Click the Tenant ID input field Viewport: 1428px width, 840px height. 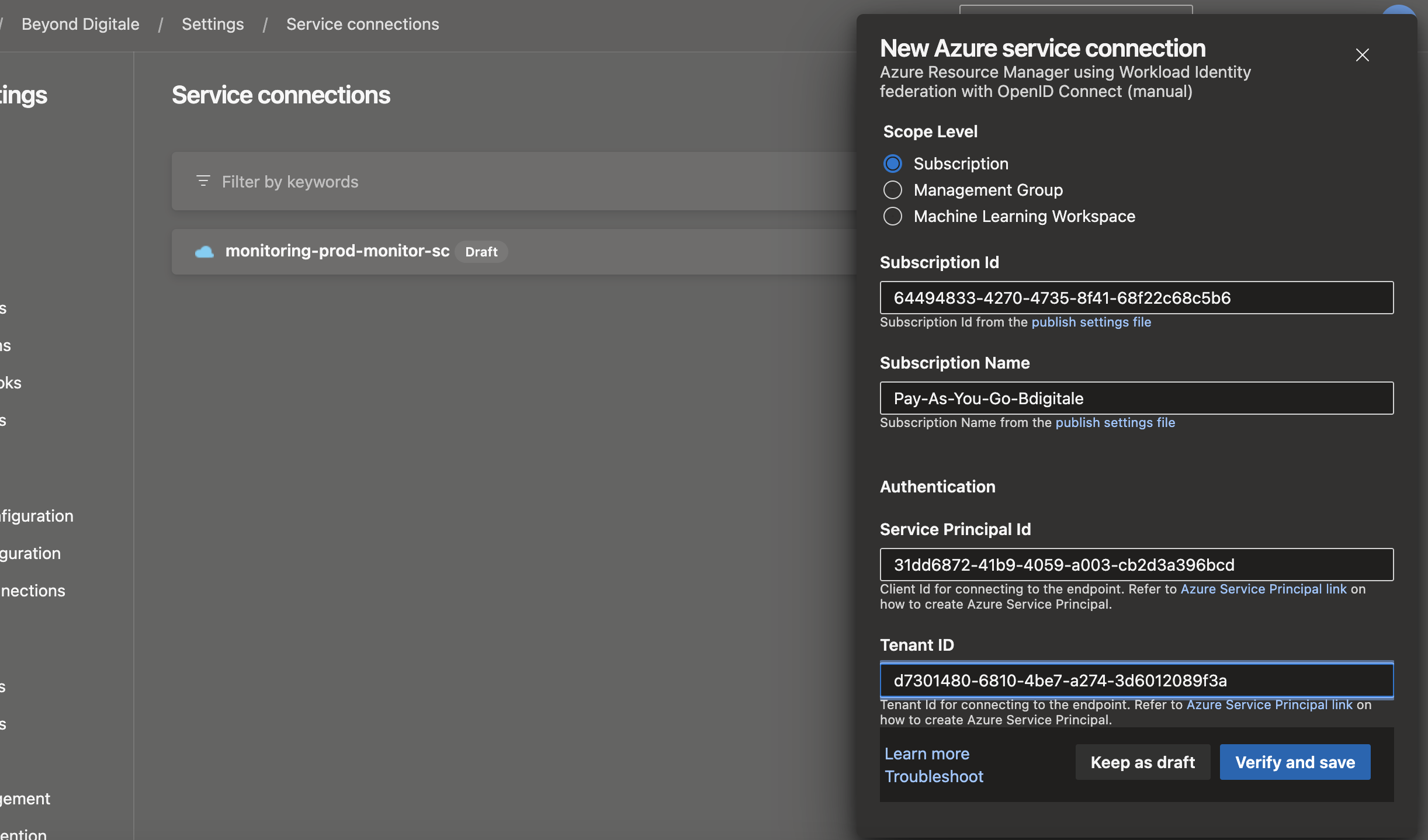tap(1136, 681)
